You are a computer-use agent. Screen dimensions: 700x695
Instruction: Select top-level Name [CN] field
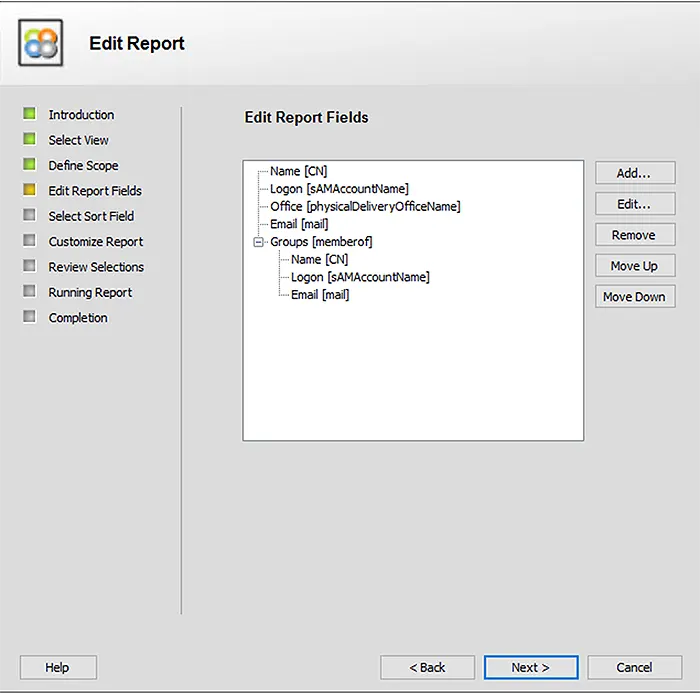point(299,171)
